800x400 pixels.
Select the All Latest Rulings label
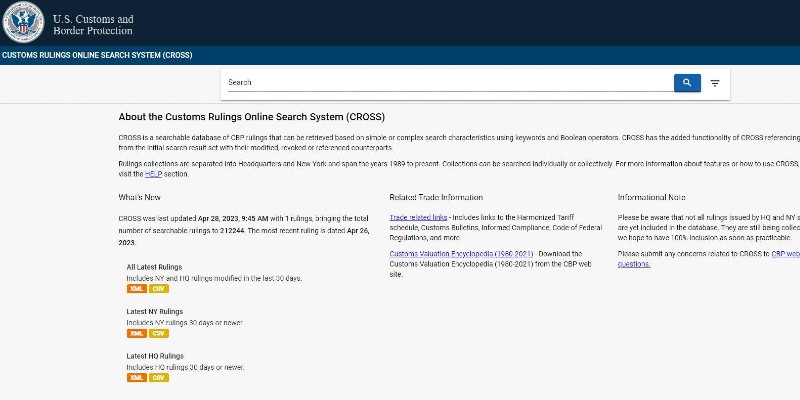[x=154, y=267]
